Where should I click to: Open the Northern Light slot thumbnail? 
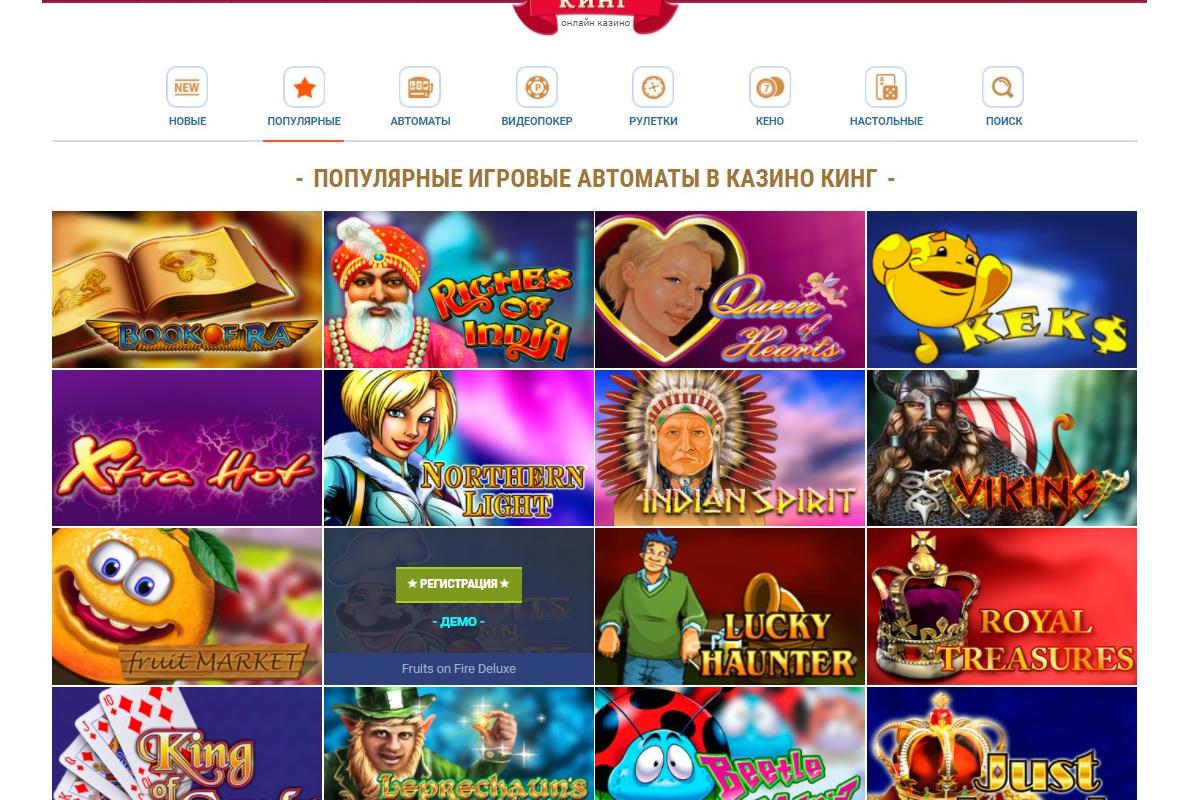coord(458,448)
